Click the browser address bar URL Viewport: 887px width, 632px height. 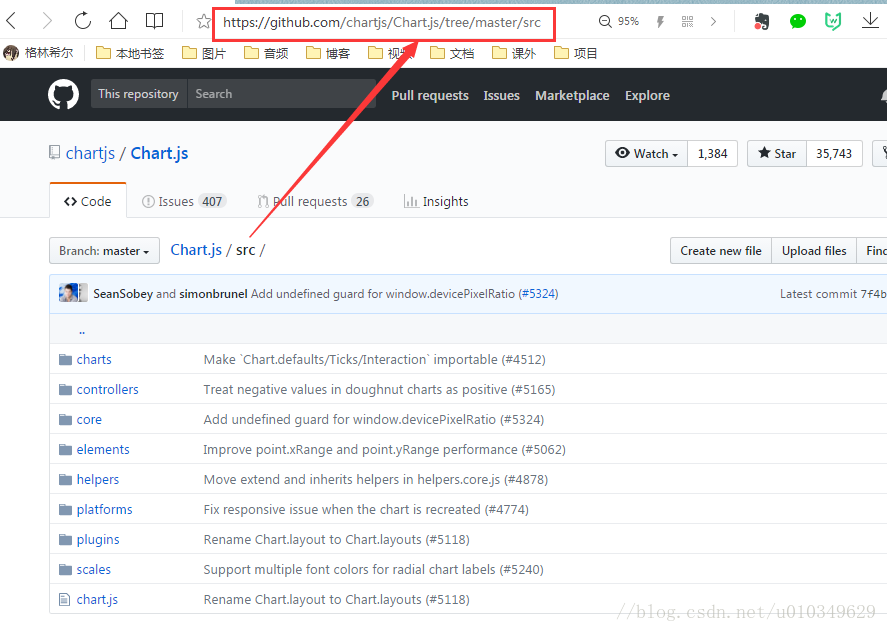click(x=382, y=22)
